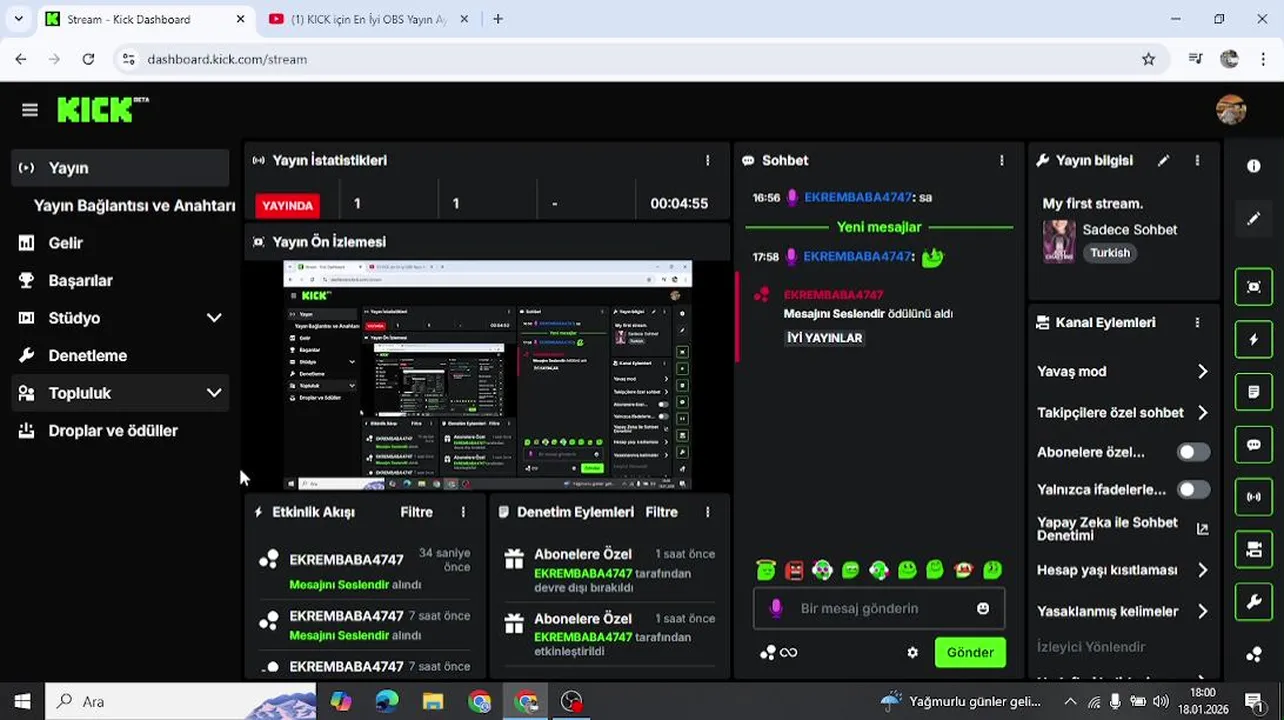Viewport: 1284px width, 720px height.
Task: Click the purple microphone icon in the message box
Action: pyautogui.click(x=775, y=608)
